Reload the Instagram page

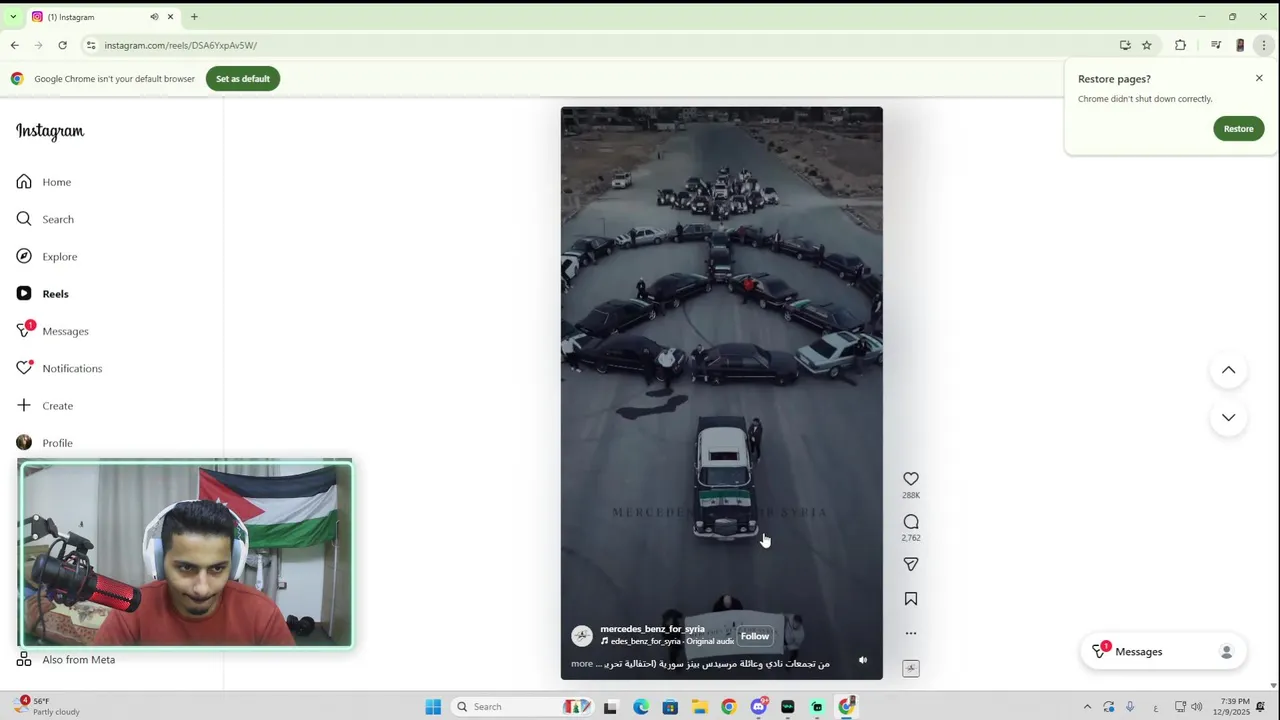click(x=63, y=45)
